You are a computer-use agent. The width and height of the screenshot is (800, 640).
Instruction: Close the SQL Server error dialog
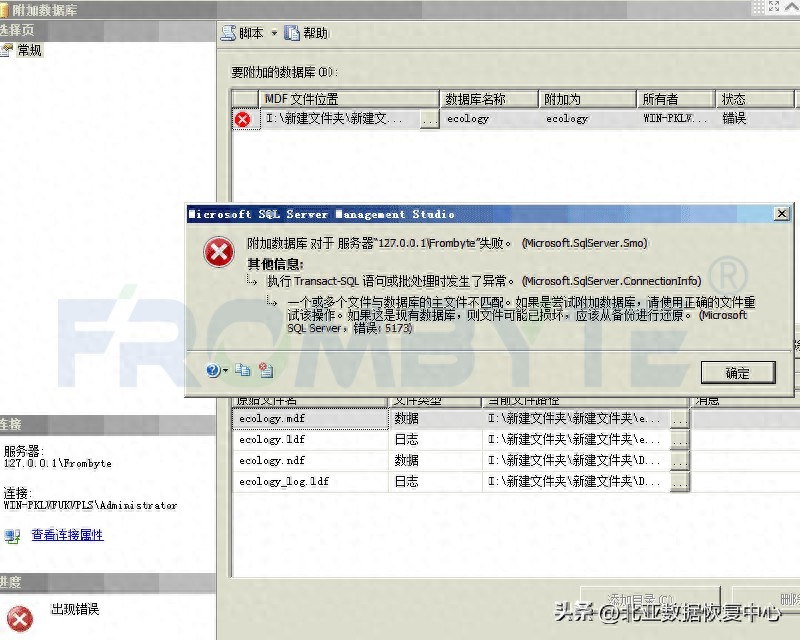click(782, 214)
